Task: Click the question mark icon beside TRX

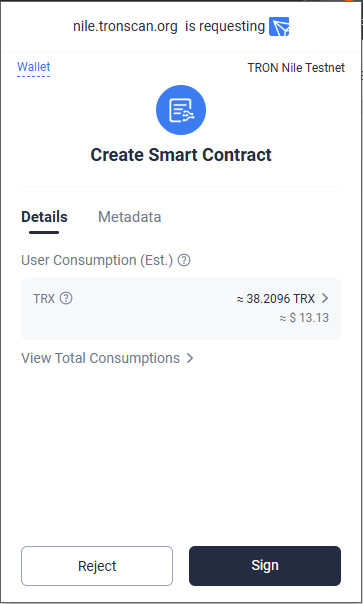Action: tap(66, 298)
